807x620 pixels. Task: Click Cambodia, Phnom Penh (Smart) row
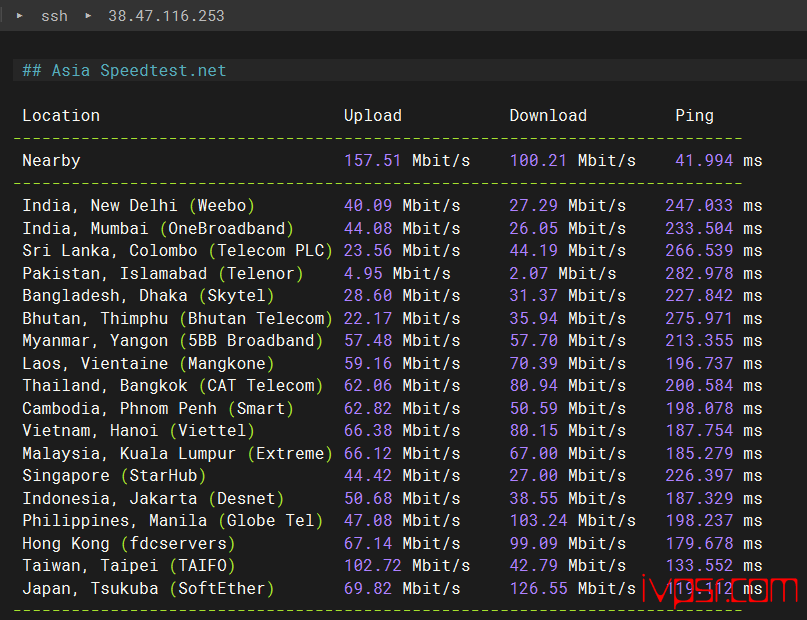[x=392, y=408]
